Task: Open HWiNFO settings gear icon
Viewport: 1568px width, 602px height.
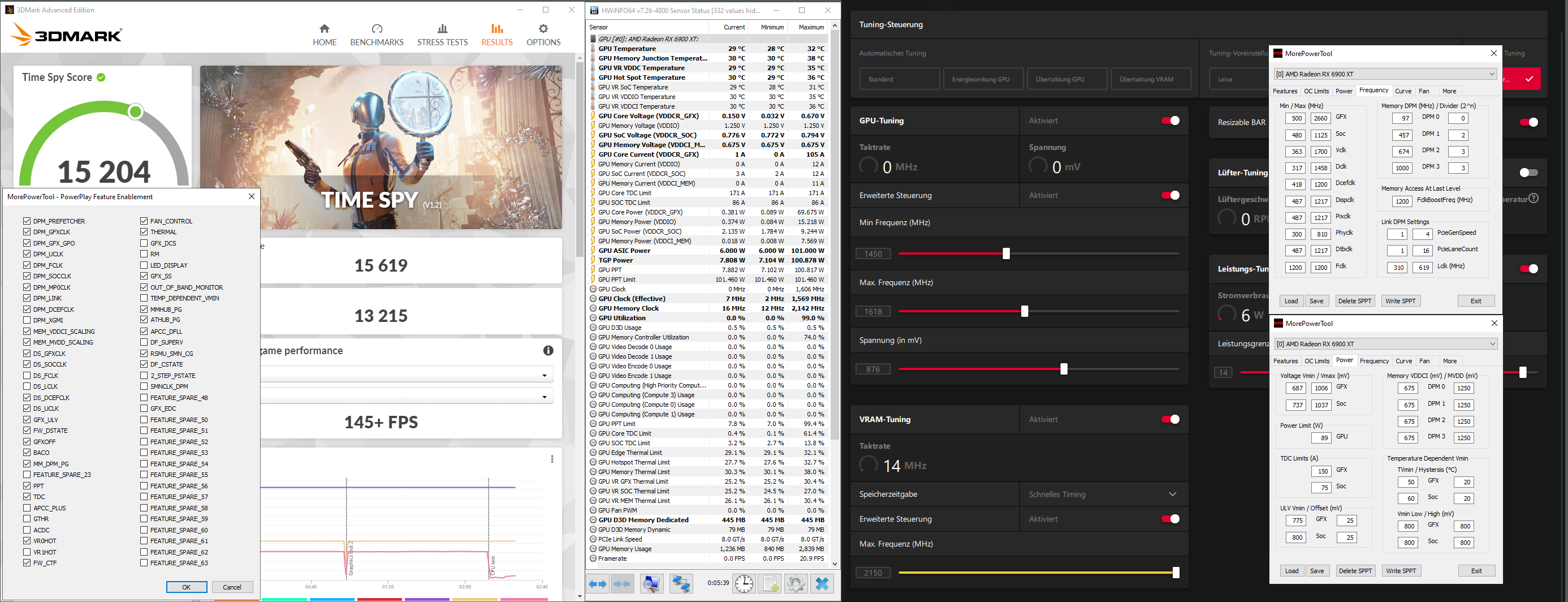Action: [x=796, y=584]
